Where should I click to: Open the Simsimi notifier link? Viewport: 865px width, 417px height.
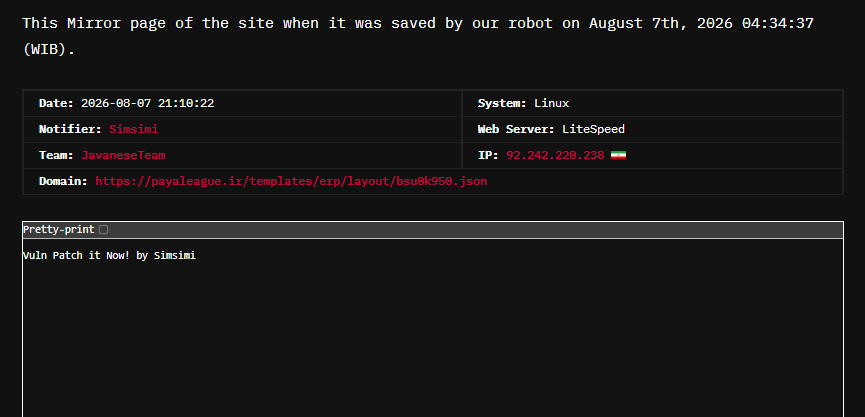(x=134, y=129)
